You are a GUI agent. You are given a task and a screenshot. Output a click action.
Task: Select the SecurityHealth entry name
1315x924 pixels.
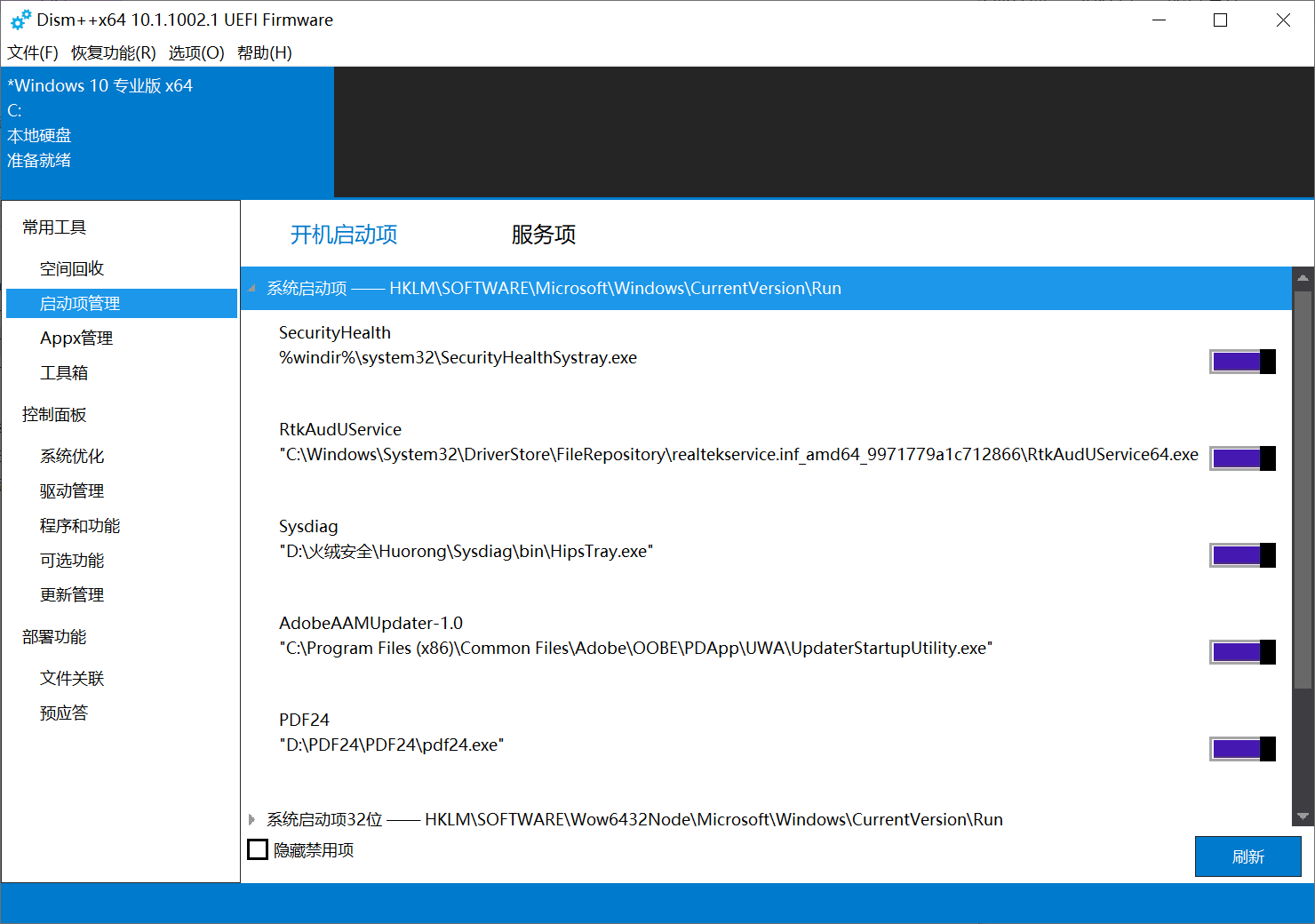point(335,332)
